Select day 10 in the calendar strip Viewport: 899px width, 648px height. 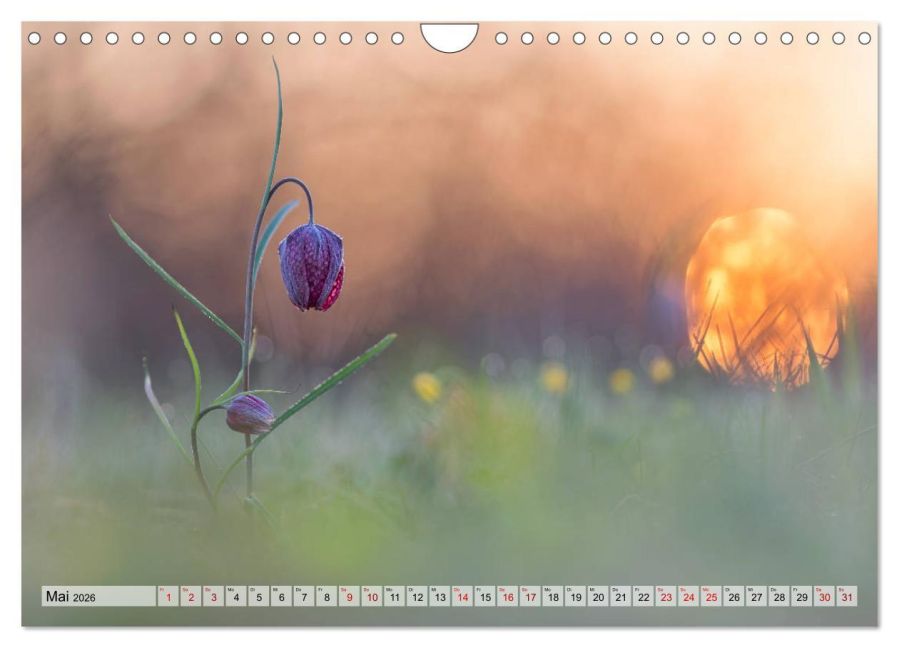click(x=372, y=596)
